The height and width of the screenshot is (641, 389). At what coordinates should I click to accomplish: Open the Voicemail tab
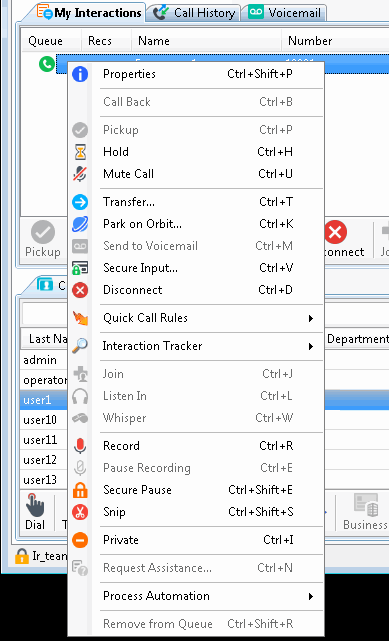(285, 13)
